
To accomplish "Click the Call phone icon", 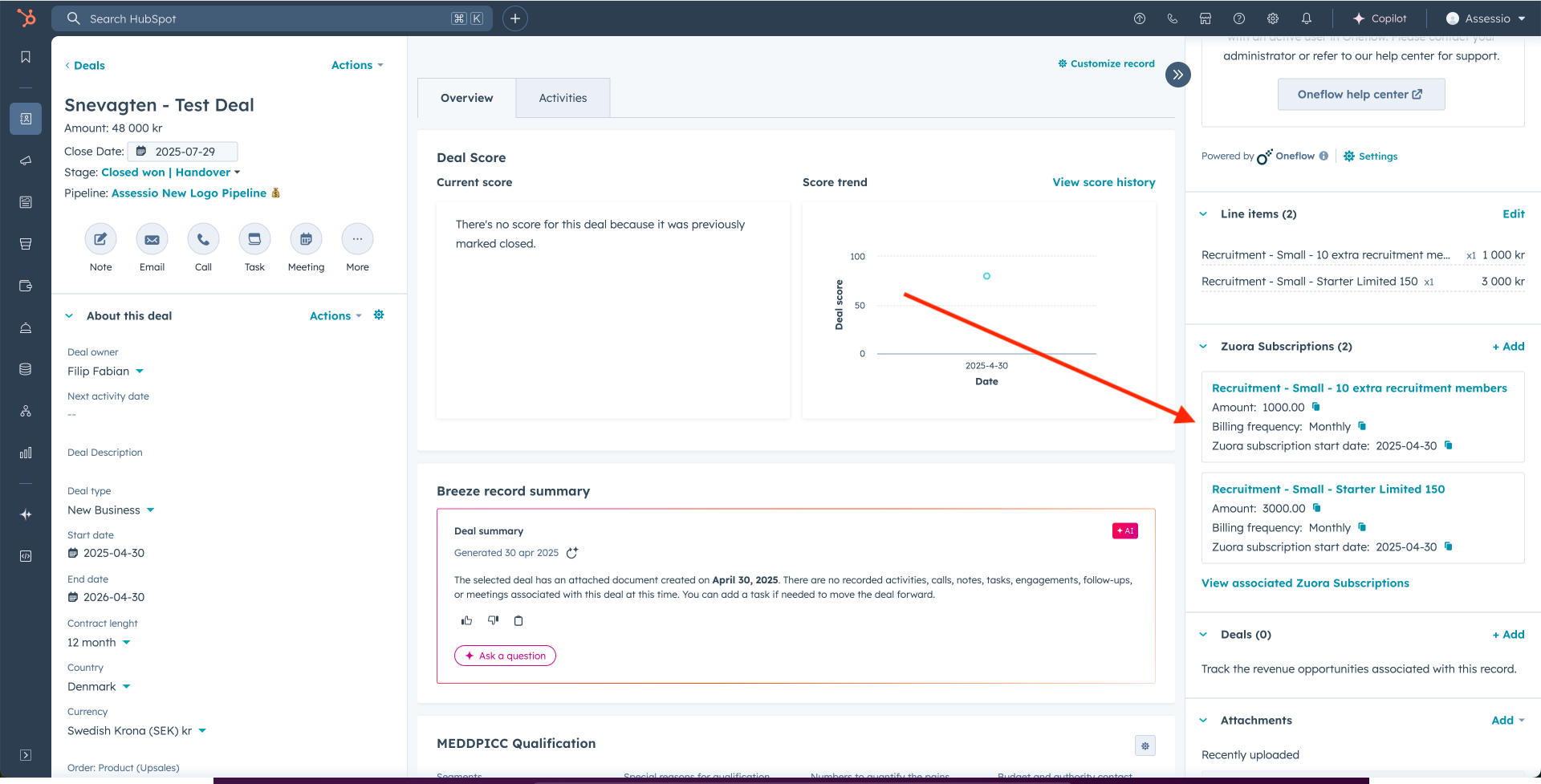I will [x=203, y=239].
